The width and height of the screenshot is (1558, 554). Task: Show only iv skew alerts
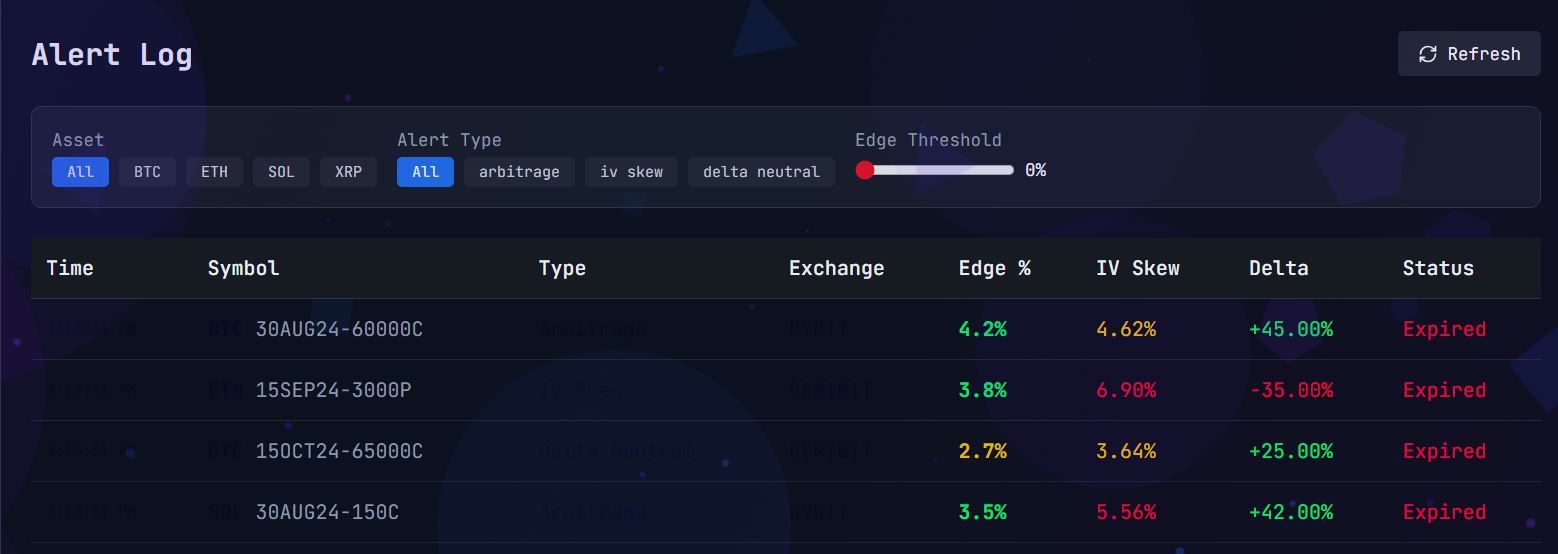[631, 172]
